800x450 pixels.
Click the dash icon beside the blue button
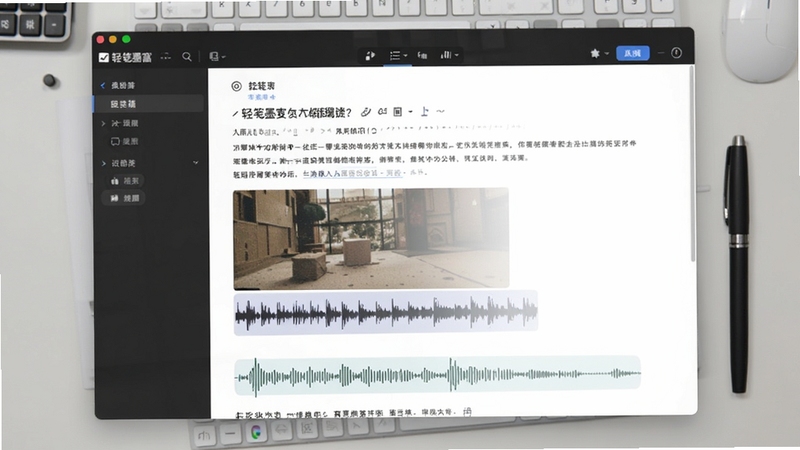tap(661, 53)
